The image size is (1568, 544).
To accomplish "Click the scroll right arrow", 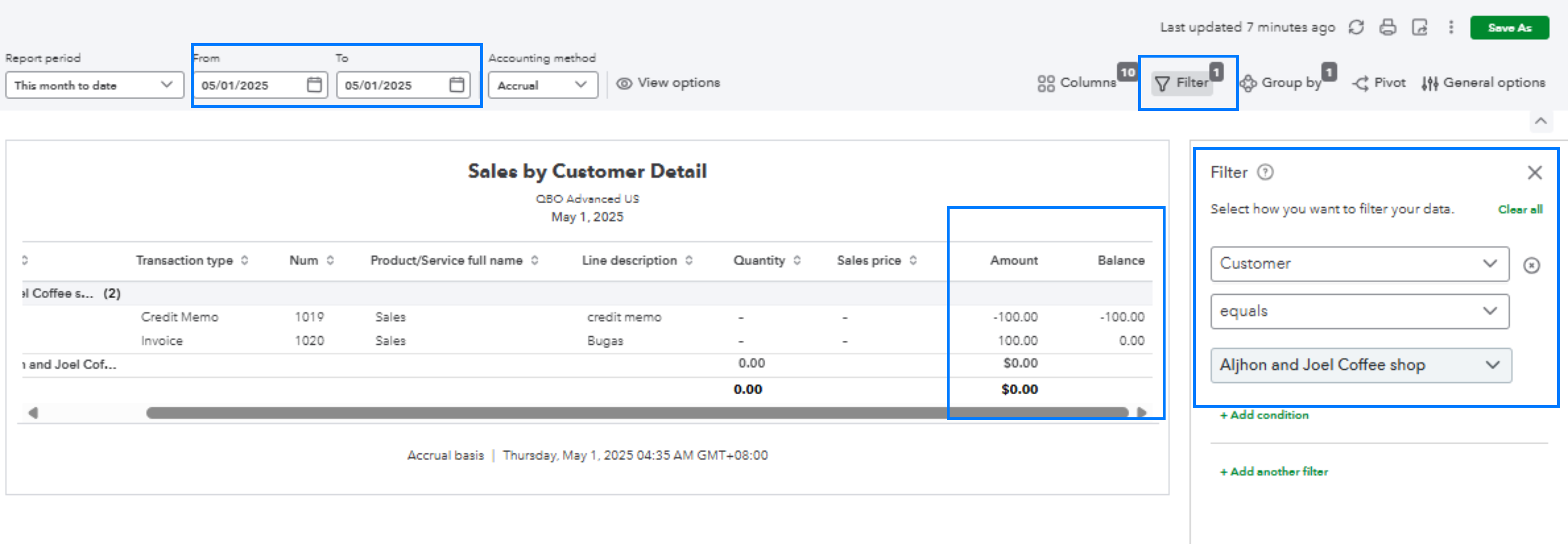I will [1142, 413].
